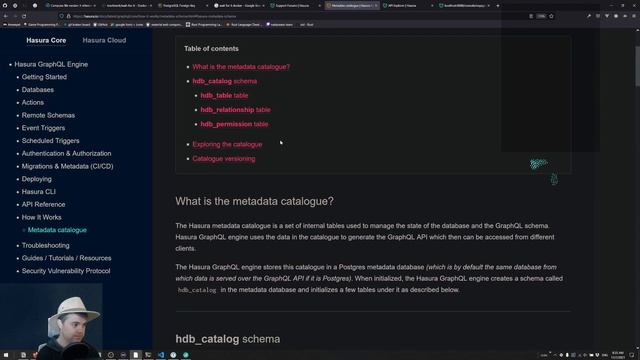640x360 pixels.
Task: Jump to hdb_catalog schema contents link
Action: (x=224, y=81)
